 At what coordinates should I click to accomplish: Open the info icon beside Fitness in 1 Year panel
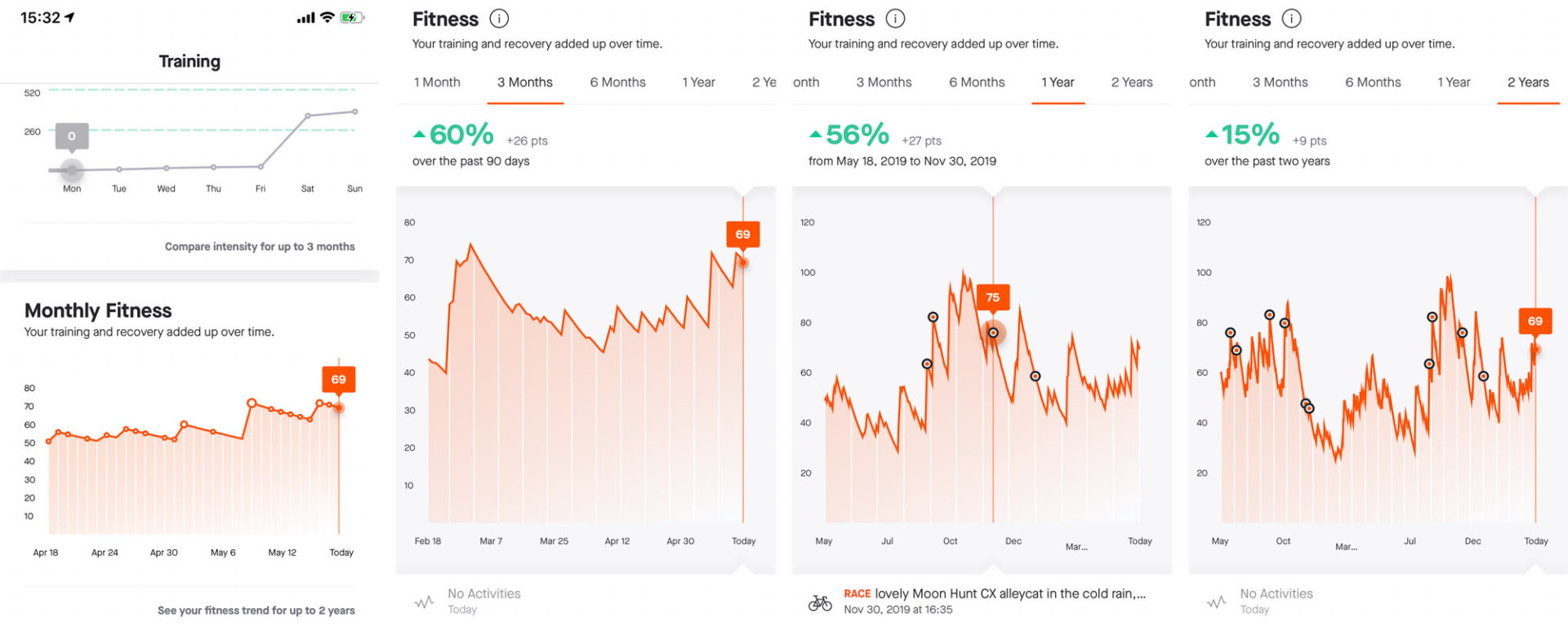[895, 18]
